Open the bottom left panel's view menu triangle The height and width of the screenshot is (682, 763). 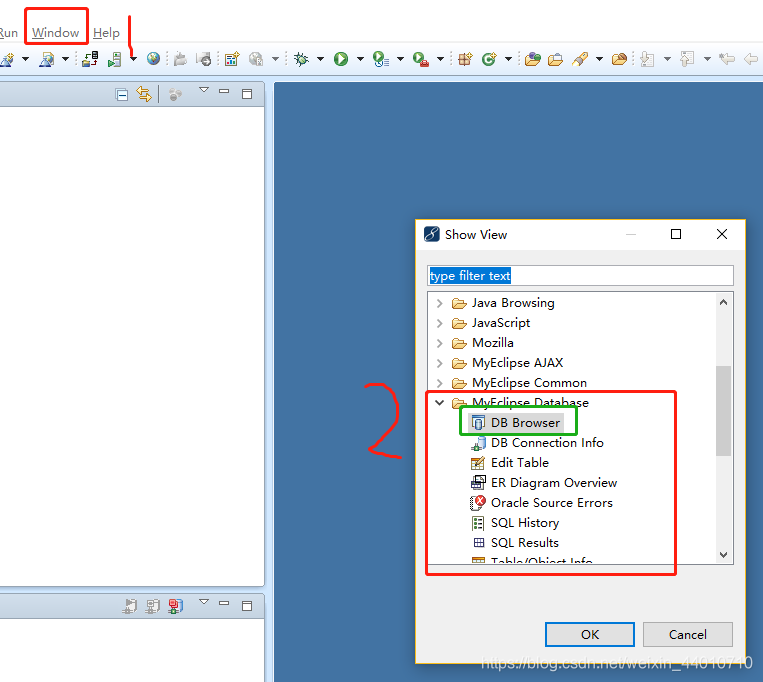coord(204,602)
